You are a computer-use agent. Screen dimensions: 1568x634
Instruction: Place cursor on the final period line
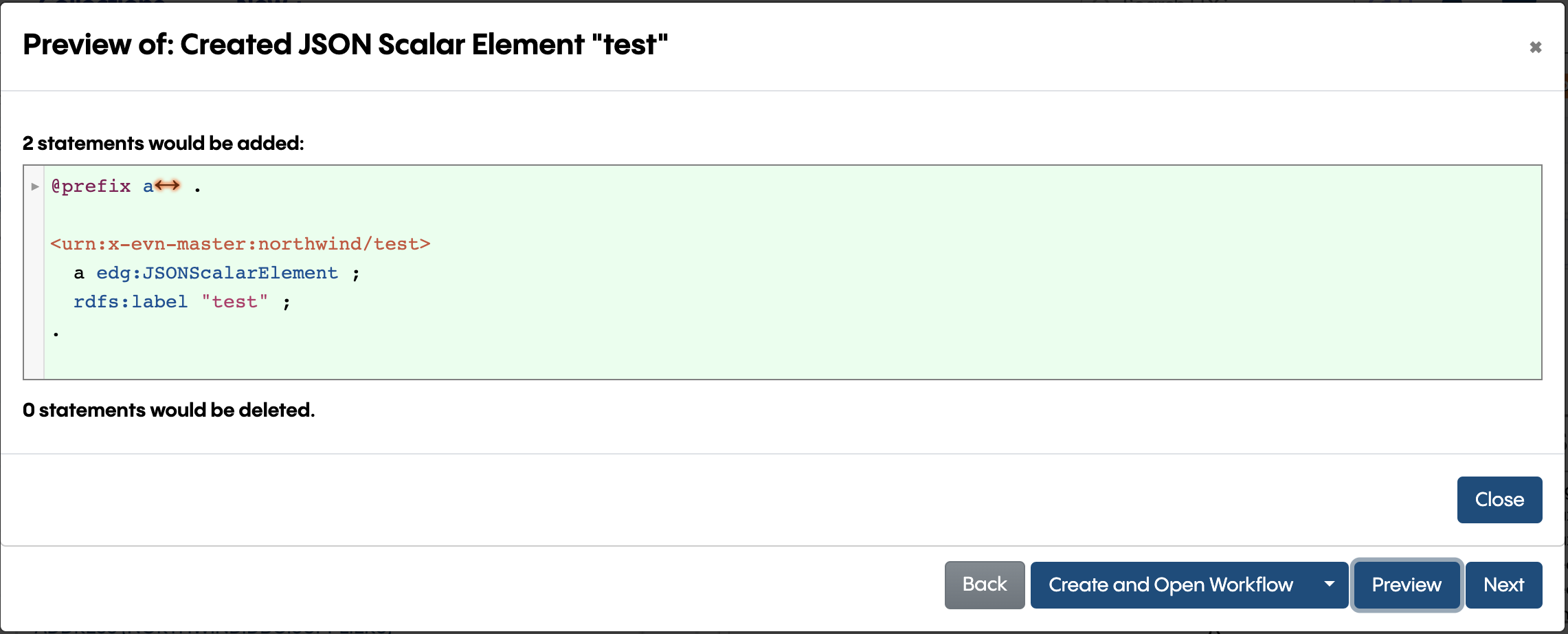(56, 332)
